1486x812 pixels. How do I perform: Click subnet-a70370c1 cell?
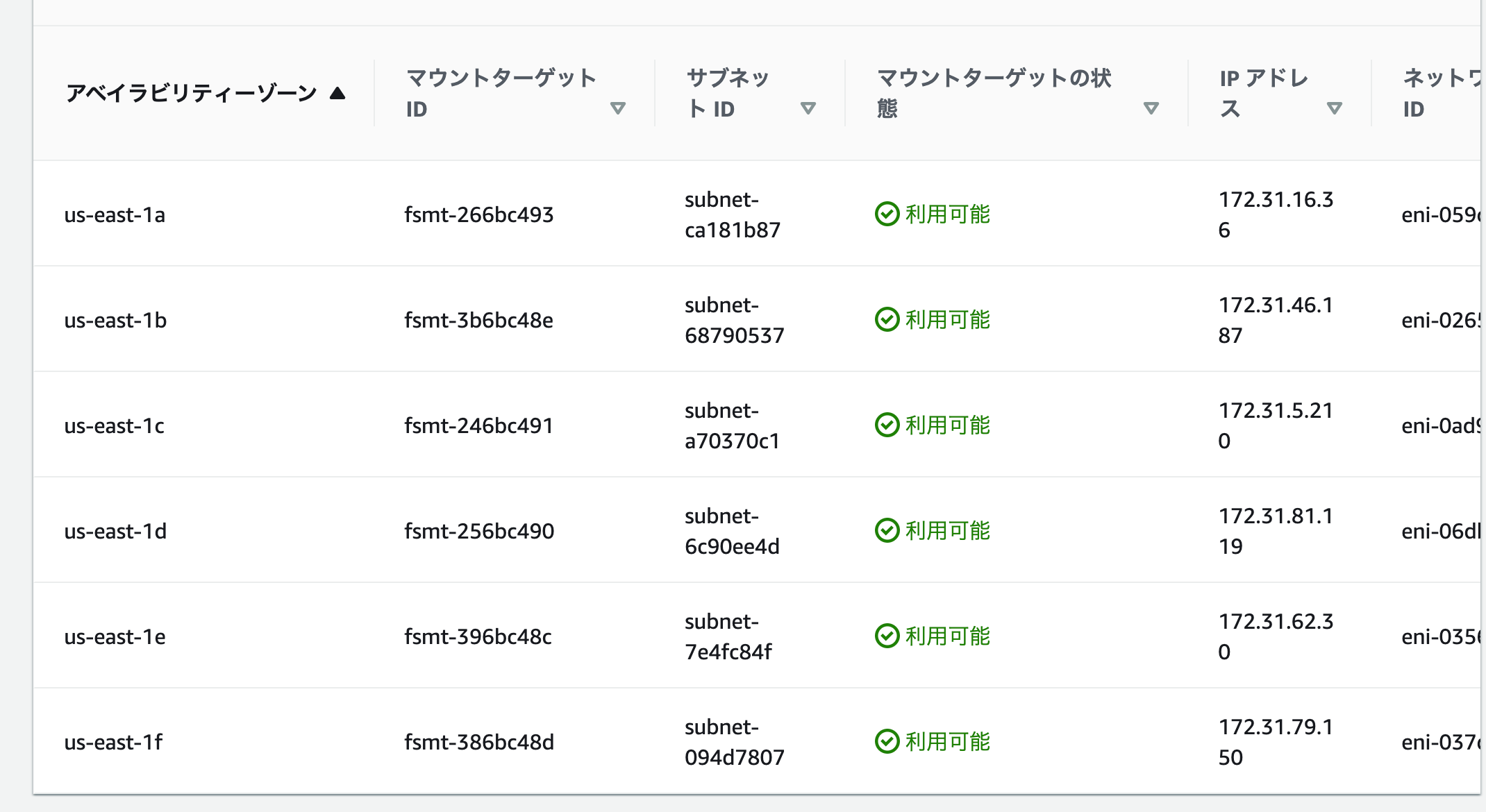point(733,426)
